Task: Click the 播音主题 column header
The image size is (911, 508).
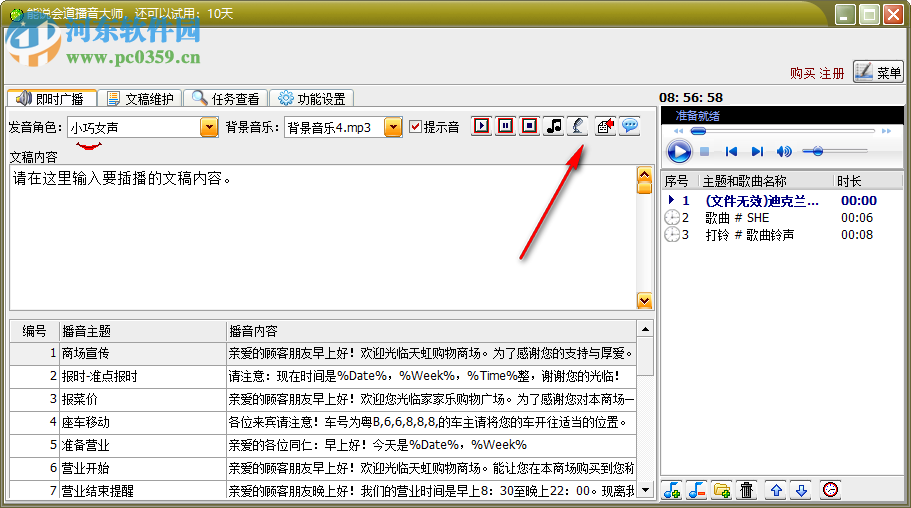Action: (143, 331)
